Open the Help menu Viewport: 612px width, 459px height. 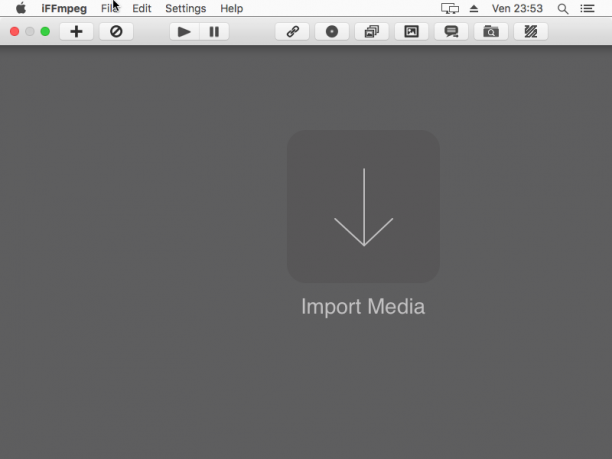pyautogui.click(x=231, y=8)
